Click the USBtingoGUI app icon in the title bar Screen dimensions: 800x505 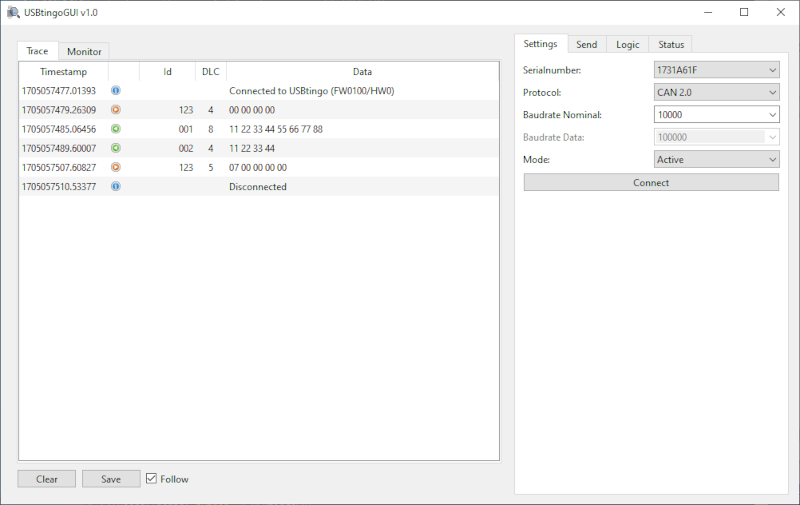click(x=13, y=13)
